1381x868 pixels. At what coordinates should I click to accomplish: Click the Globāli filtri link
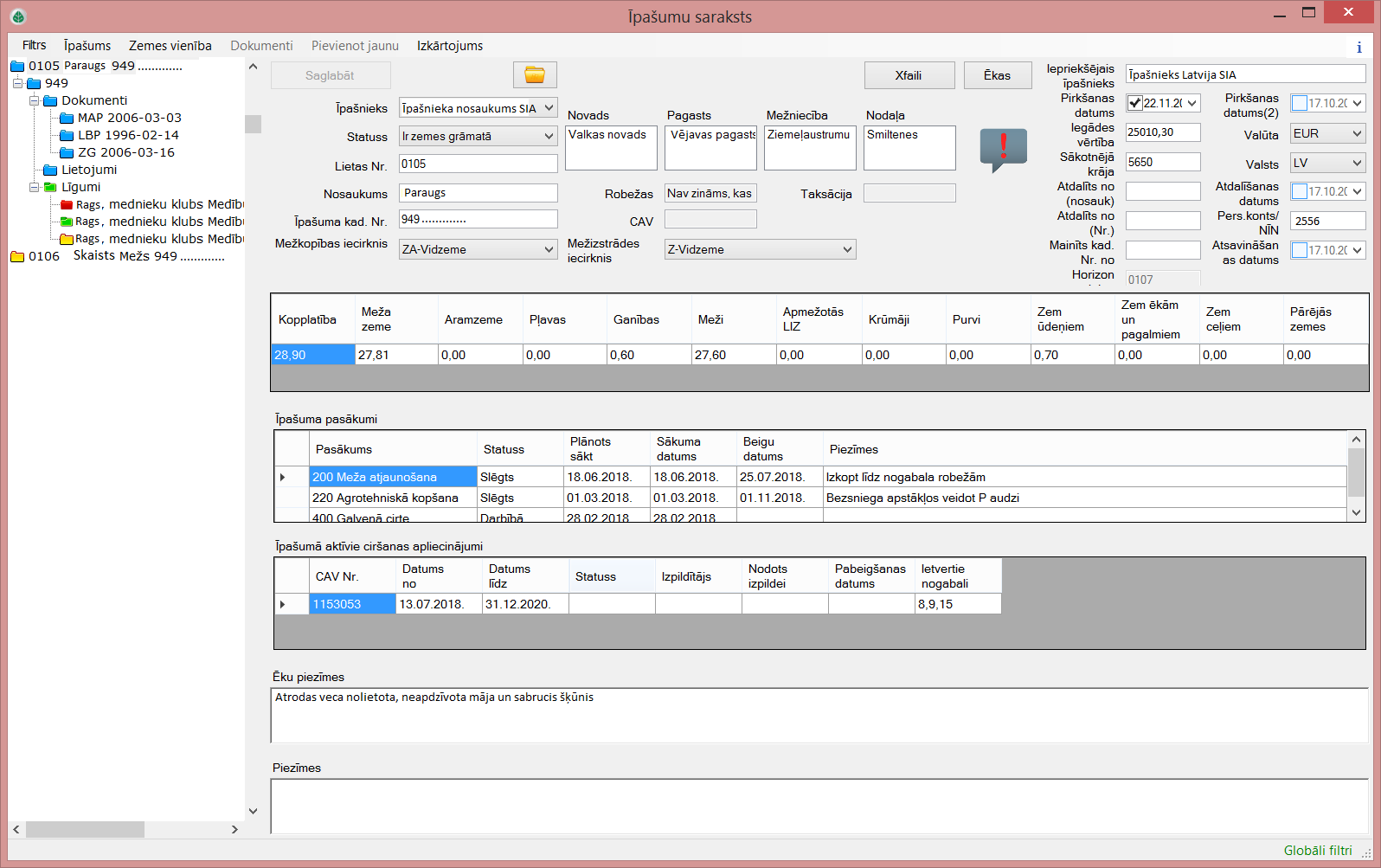(1317, 851)
